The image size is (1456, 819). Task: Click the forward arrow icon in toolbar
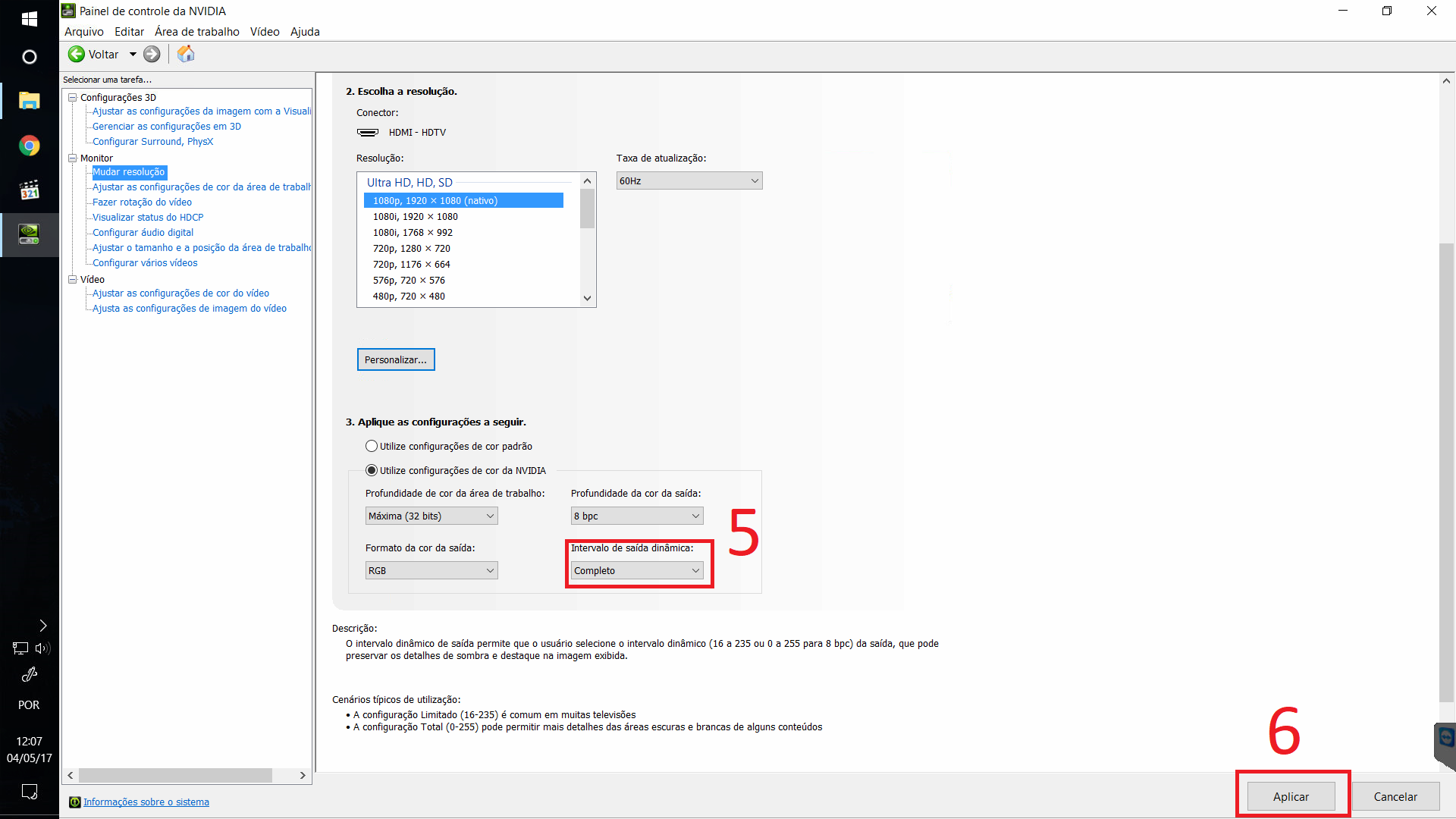(152, 54)
